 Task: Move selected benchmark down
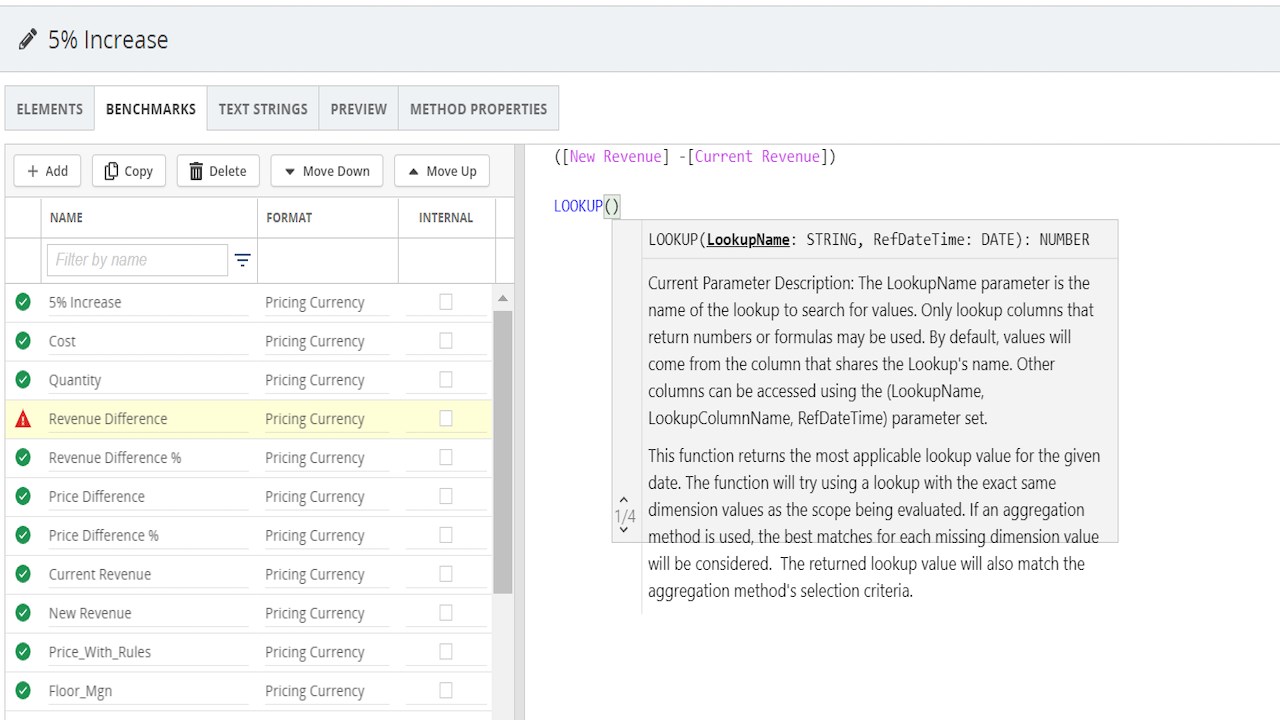[x=326, y=171]
